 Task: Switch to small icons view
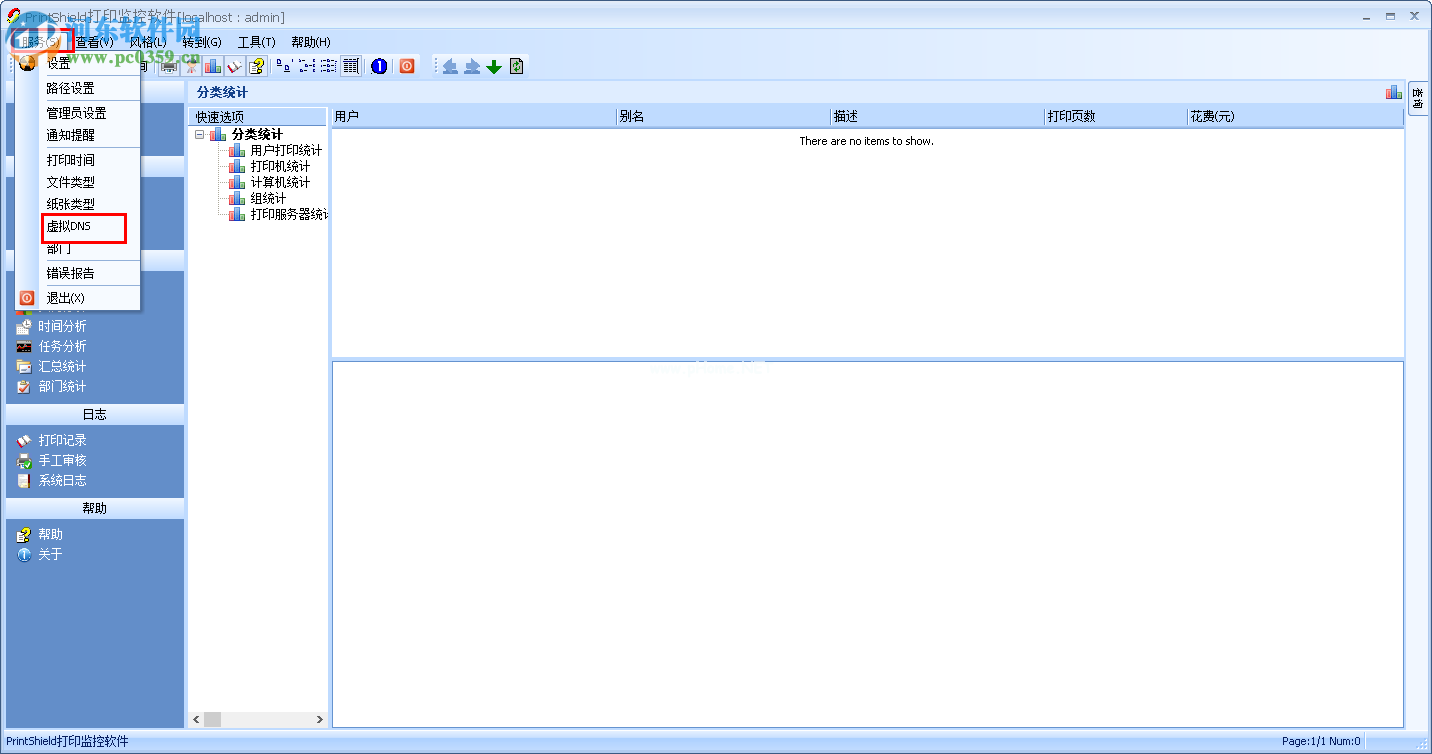307,66
